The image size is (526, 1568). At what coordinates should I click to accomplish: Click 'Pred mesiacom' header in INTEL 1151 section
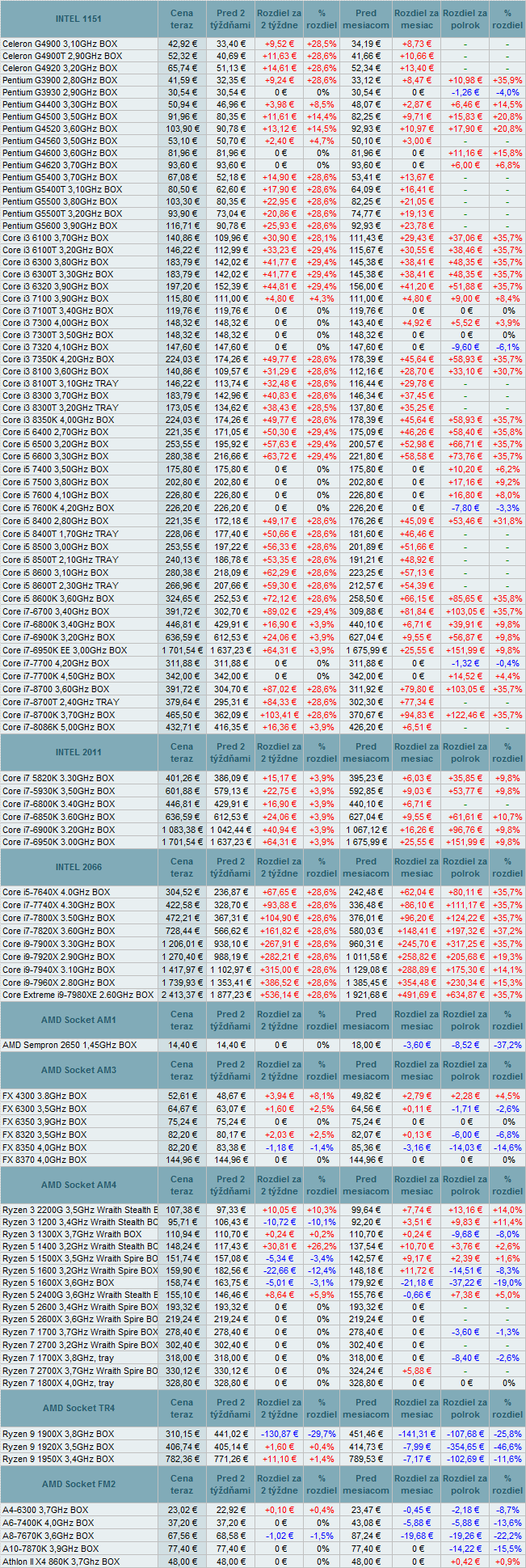(x=366, y=19)
